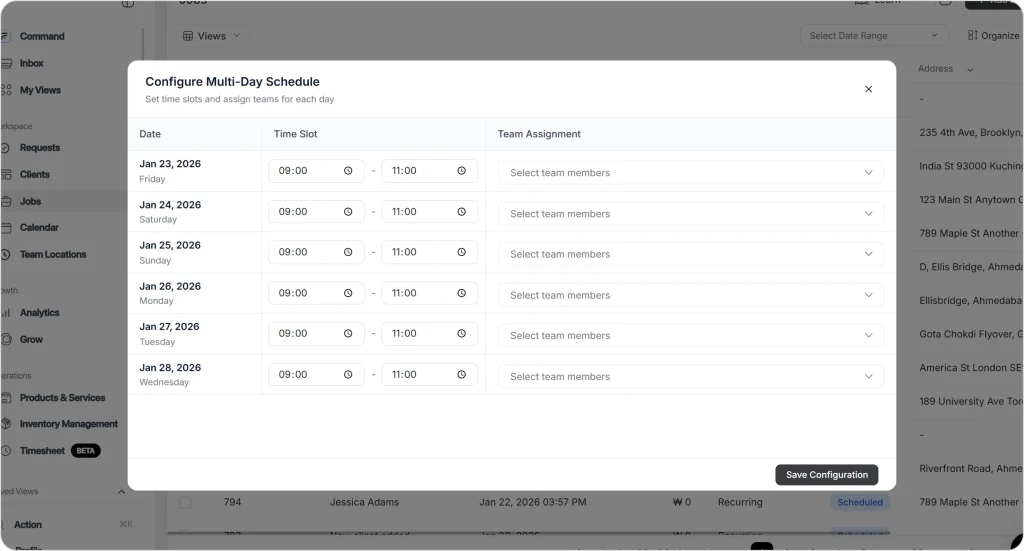
Task: Open Team Locations page
Action: tap(53, 254)
